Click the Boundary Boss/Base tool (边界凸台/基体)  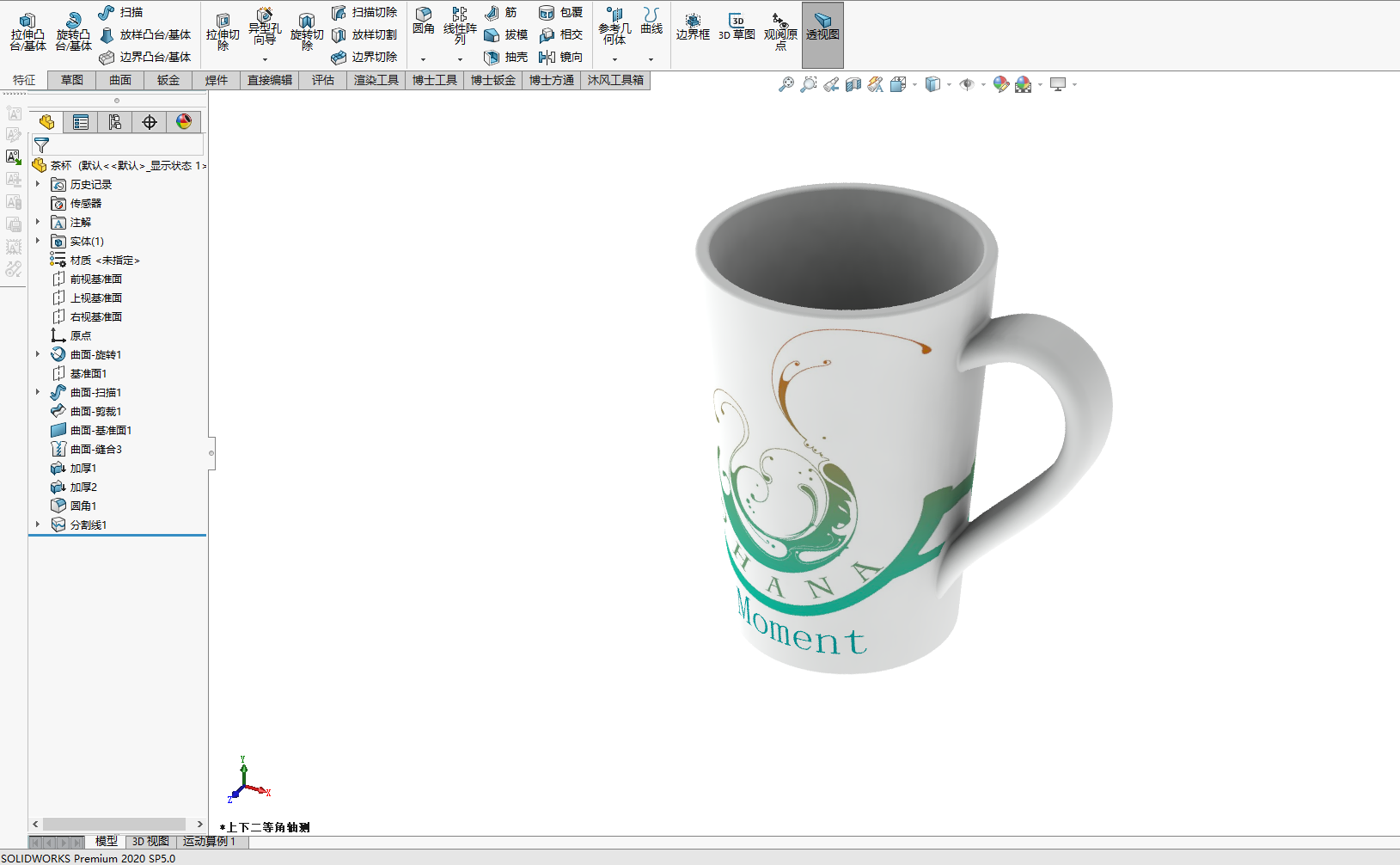(144, 57)
